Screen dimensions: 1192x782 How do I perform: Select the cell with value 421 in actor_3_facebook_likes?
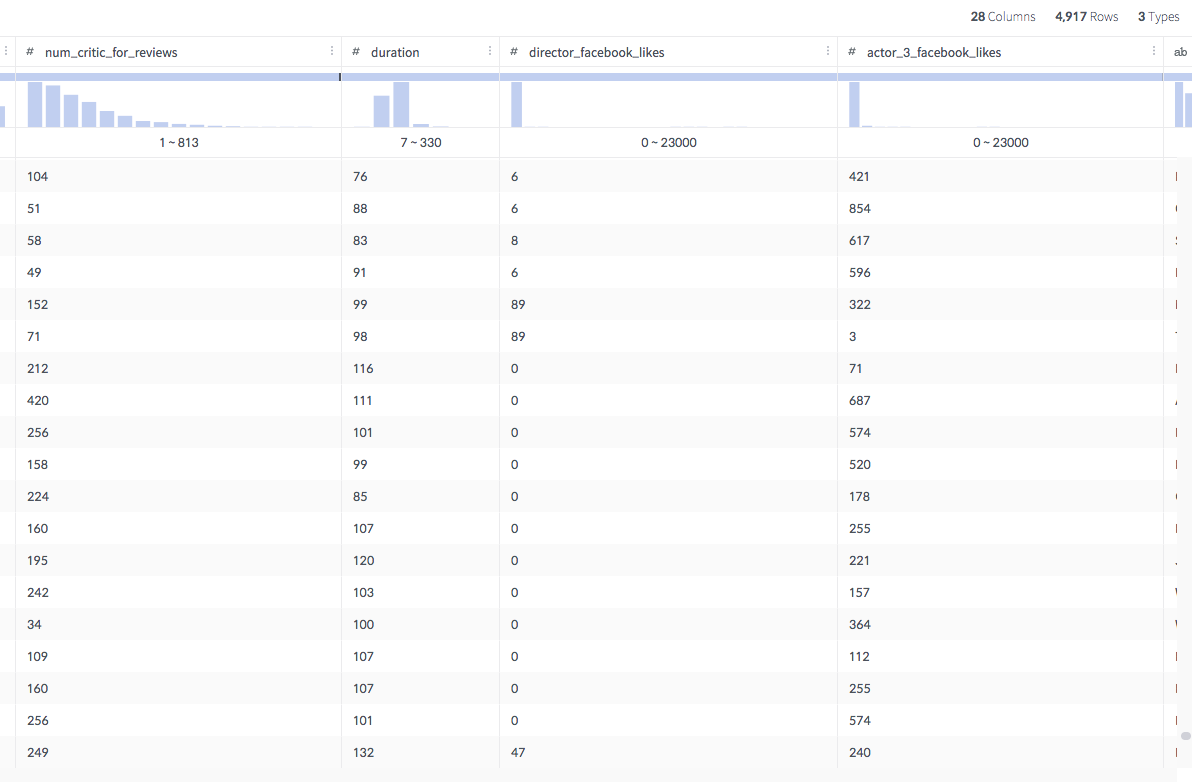click(x=859, y=176)
